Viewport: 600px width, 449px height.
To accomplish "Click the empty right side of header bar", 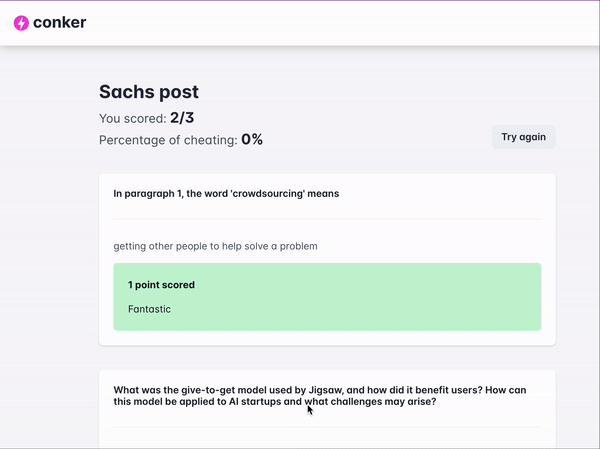I will coord(400,23).
